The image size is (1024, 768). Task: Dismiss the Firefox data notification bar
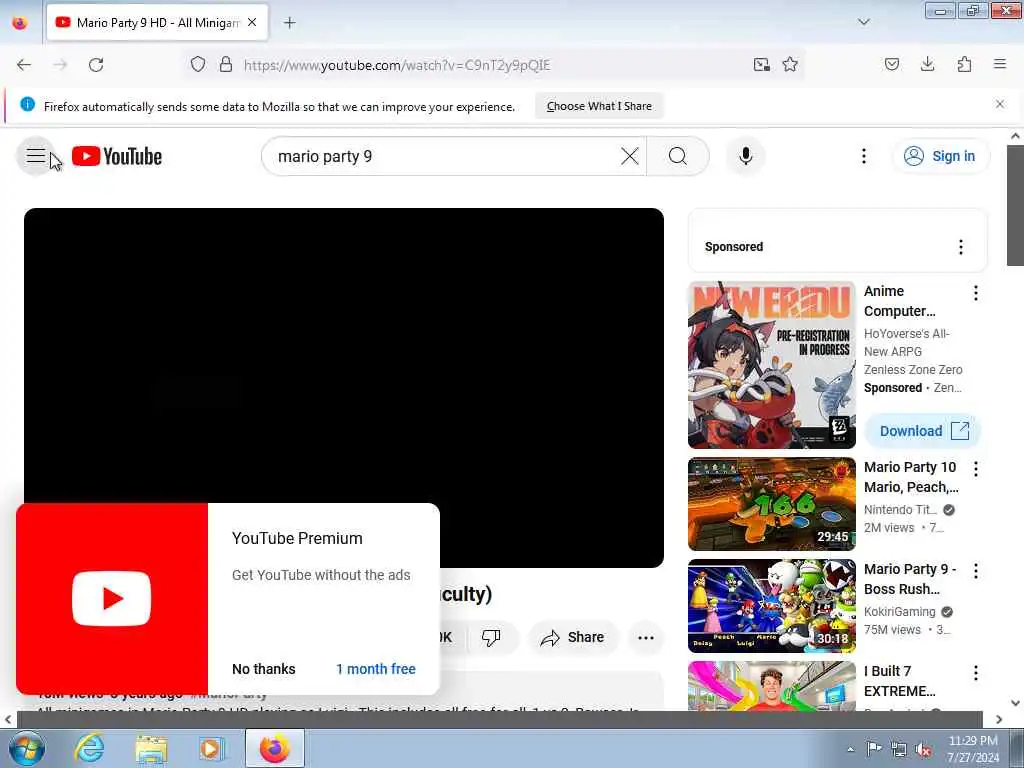tap(999, 104)
